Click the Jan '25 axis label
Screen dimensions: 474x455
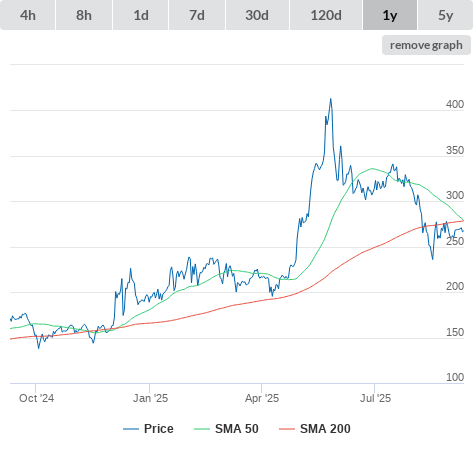[150, 398]
